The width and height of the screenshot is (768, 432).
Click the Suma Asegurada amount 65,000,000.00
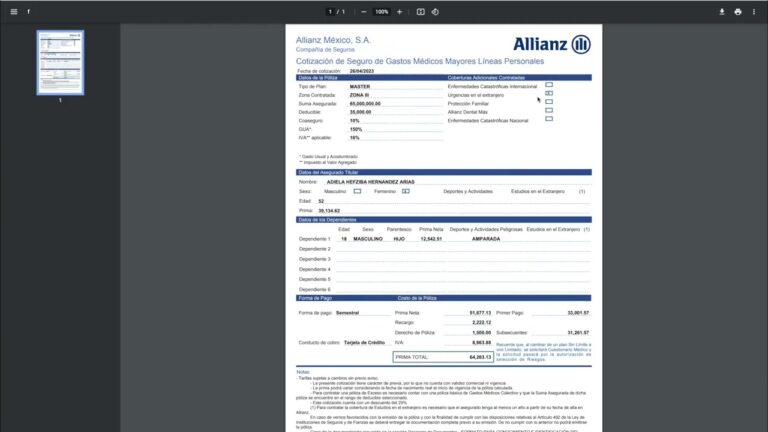(x=365, y=104)
